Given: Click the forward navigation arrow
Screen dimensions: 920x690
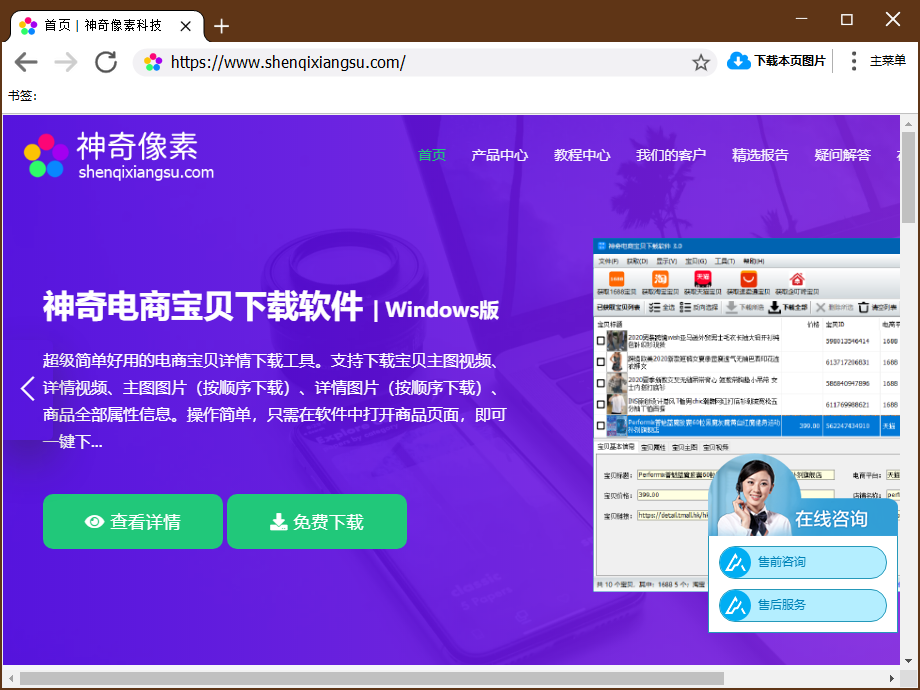Looking at the screenshot, I should (66, 62).
